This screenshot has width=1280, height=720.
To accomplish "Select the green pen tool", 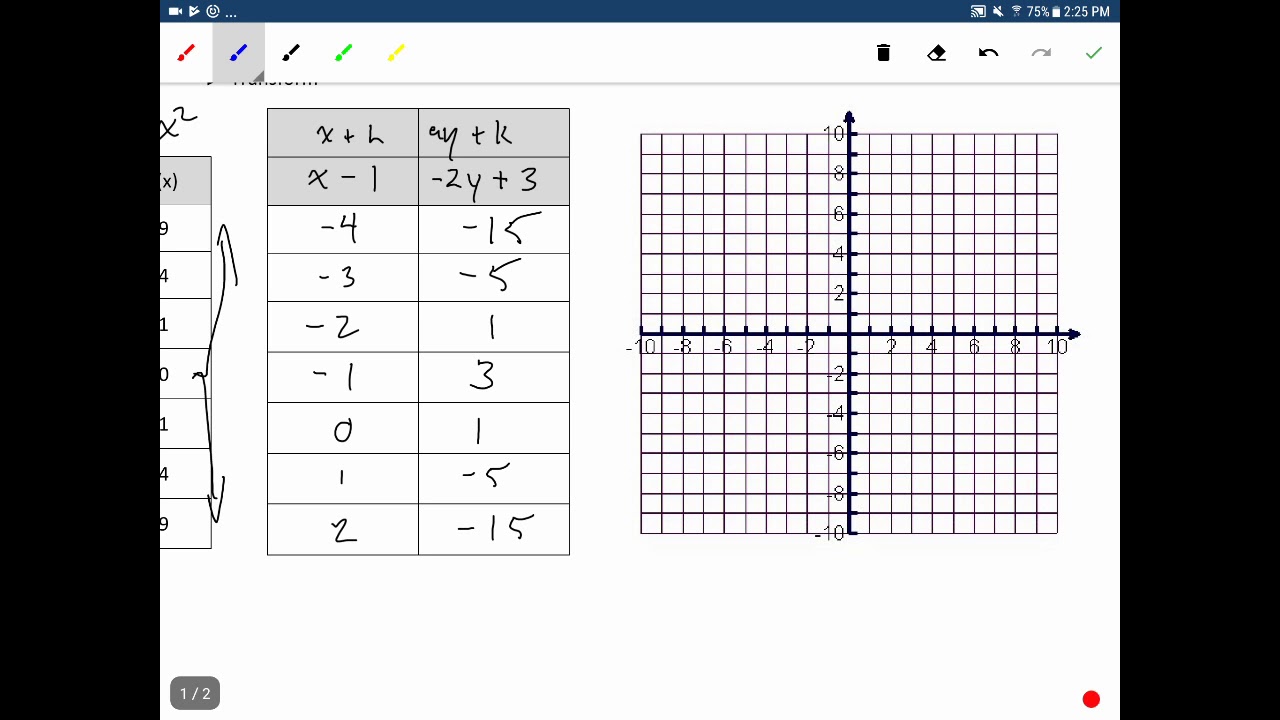I will (x=343, y=53).
